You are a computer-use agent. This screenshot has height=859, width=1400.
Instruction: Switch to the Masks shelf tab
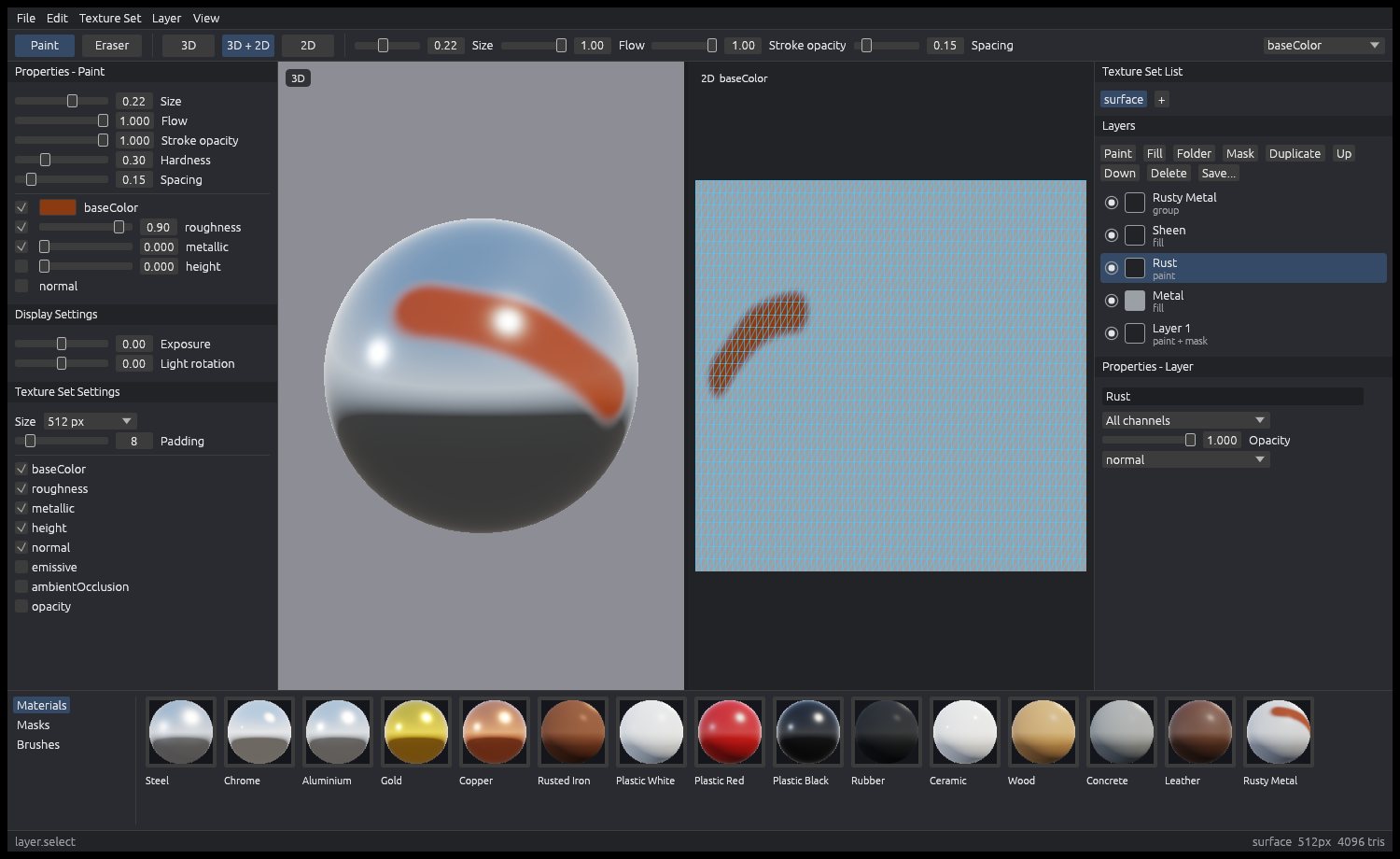click(34, 725)
